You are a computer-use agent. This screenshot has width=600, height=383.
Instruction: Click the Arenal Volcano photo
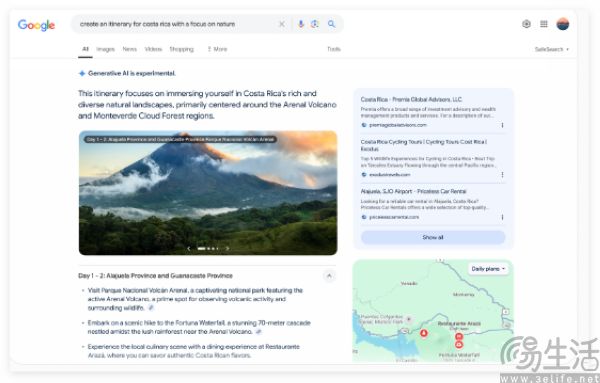(x=208, y=192)
